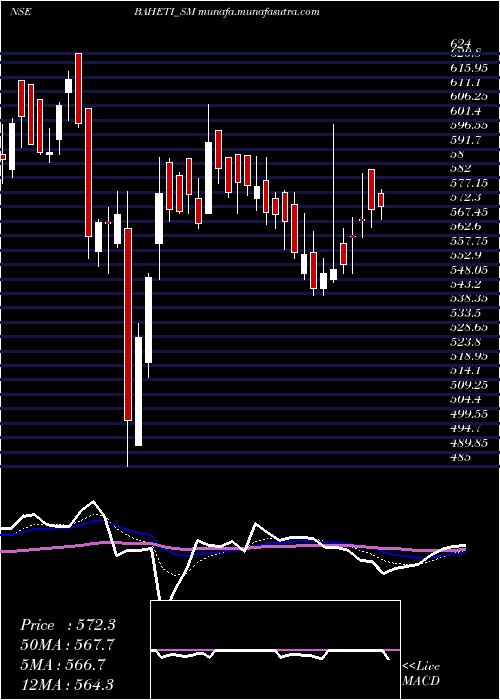Screen dimensions: 500x700
Task: Click the 489.85 price axis label
Action: pyautogui.click(x=469, y=442)
